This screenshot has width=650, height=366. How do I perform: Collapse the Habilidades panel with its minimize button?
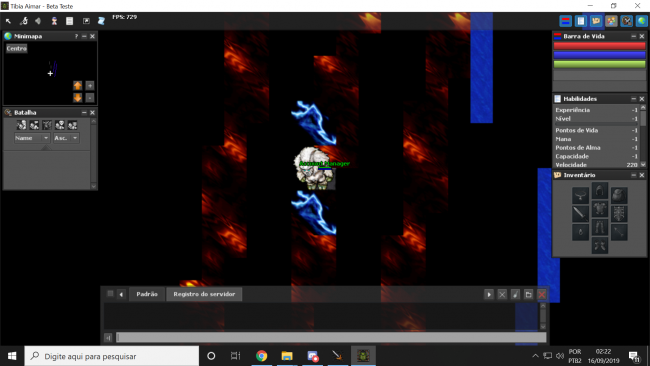click(x=633, y=99)
